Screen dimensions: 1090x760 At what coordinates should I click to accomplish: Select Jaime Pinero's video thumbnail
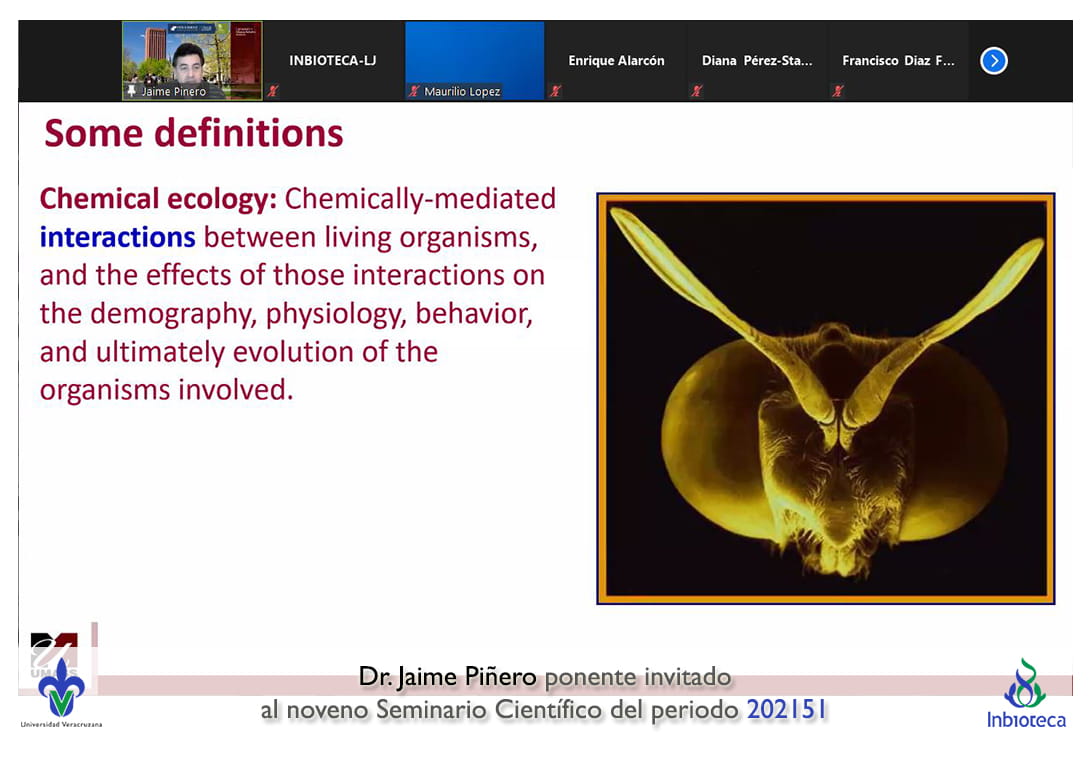click(192, 58)
